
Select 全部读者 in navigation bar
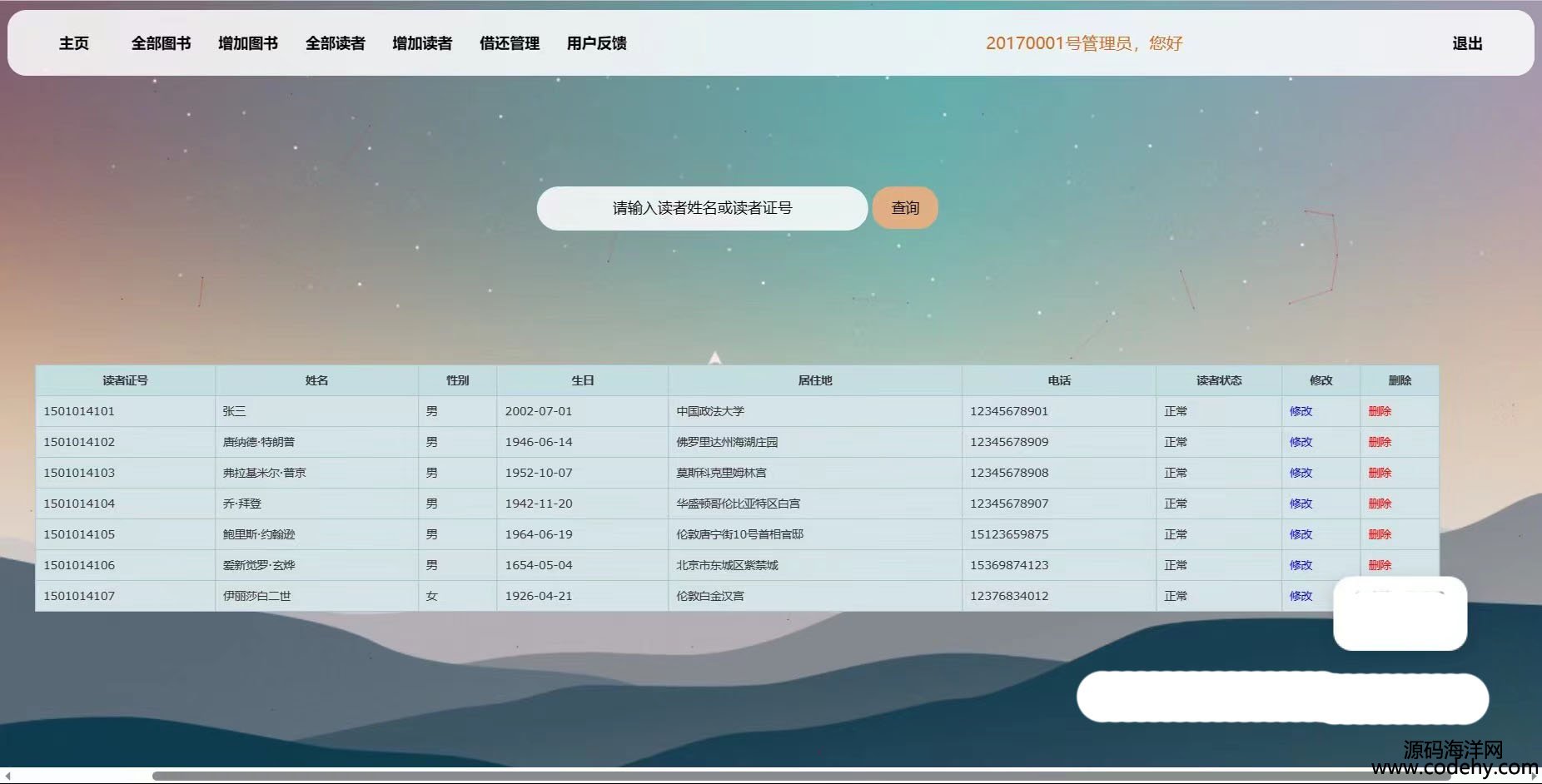335,43
